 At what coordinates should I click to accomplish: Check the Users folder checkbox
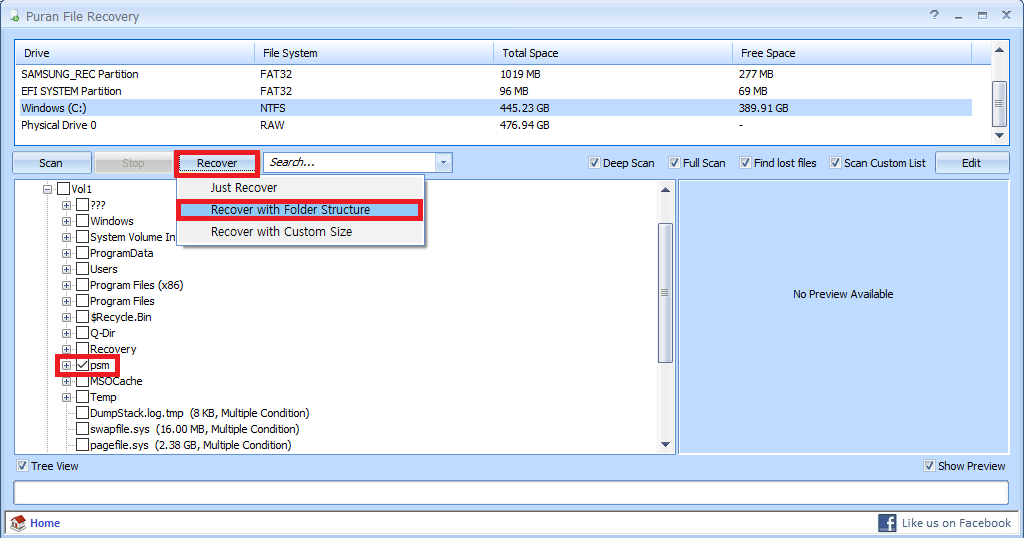(82, 269)
